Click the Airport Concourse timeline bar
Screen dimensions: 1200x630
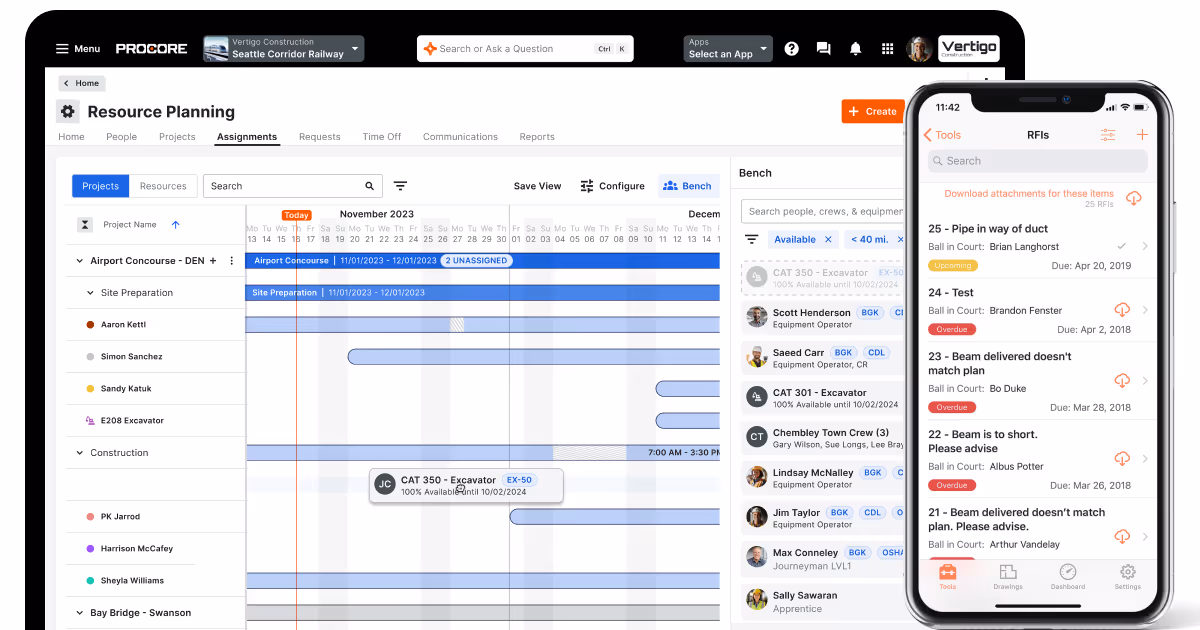point(483,261)
